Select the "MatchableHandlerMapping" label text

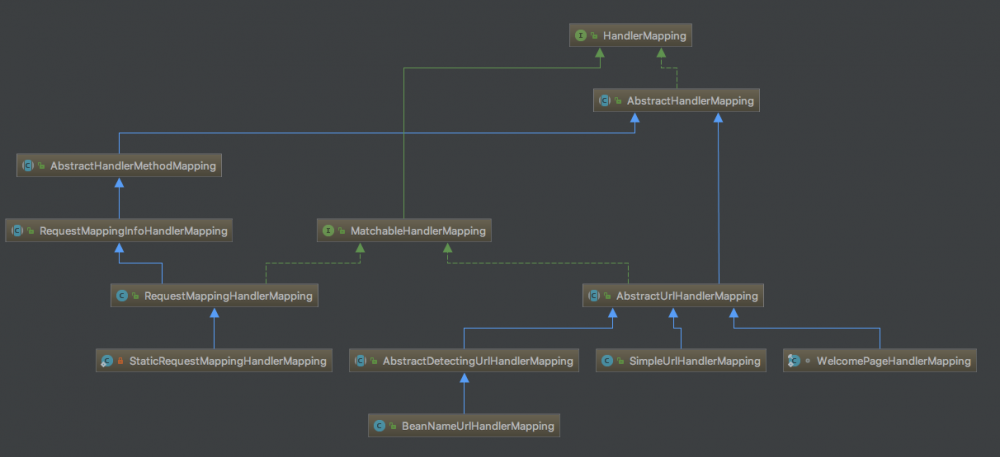(418, 231)
